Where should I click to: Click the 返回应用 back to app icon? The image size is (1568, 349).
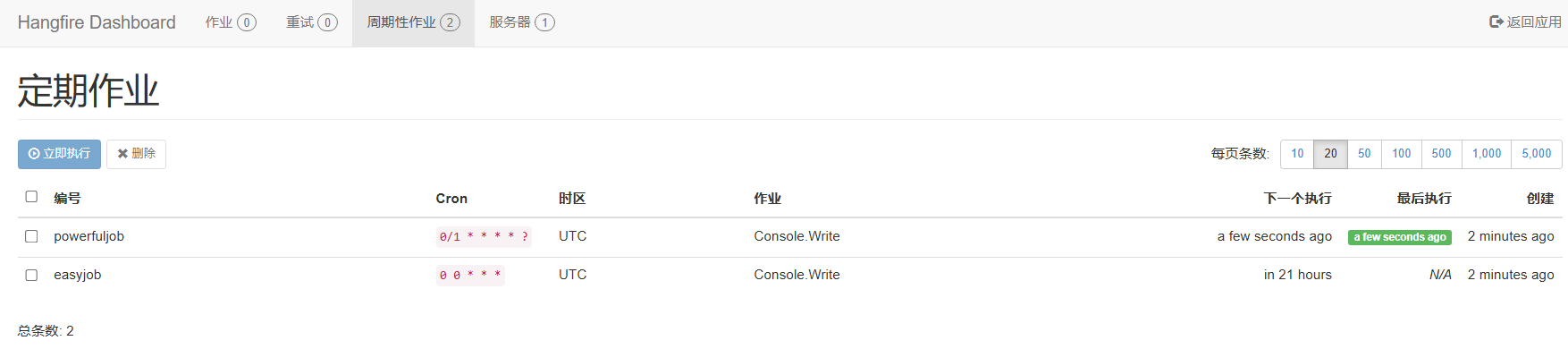point(1496,21)
